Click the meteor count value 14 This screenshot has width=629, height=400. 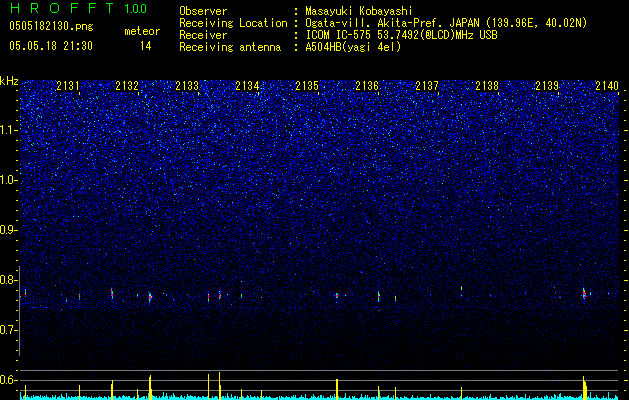(145, 46)
